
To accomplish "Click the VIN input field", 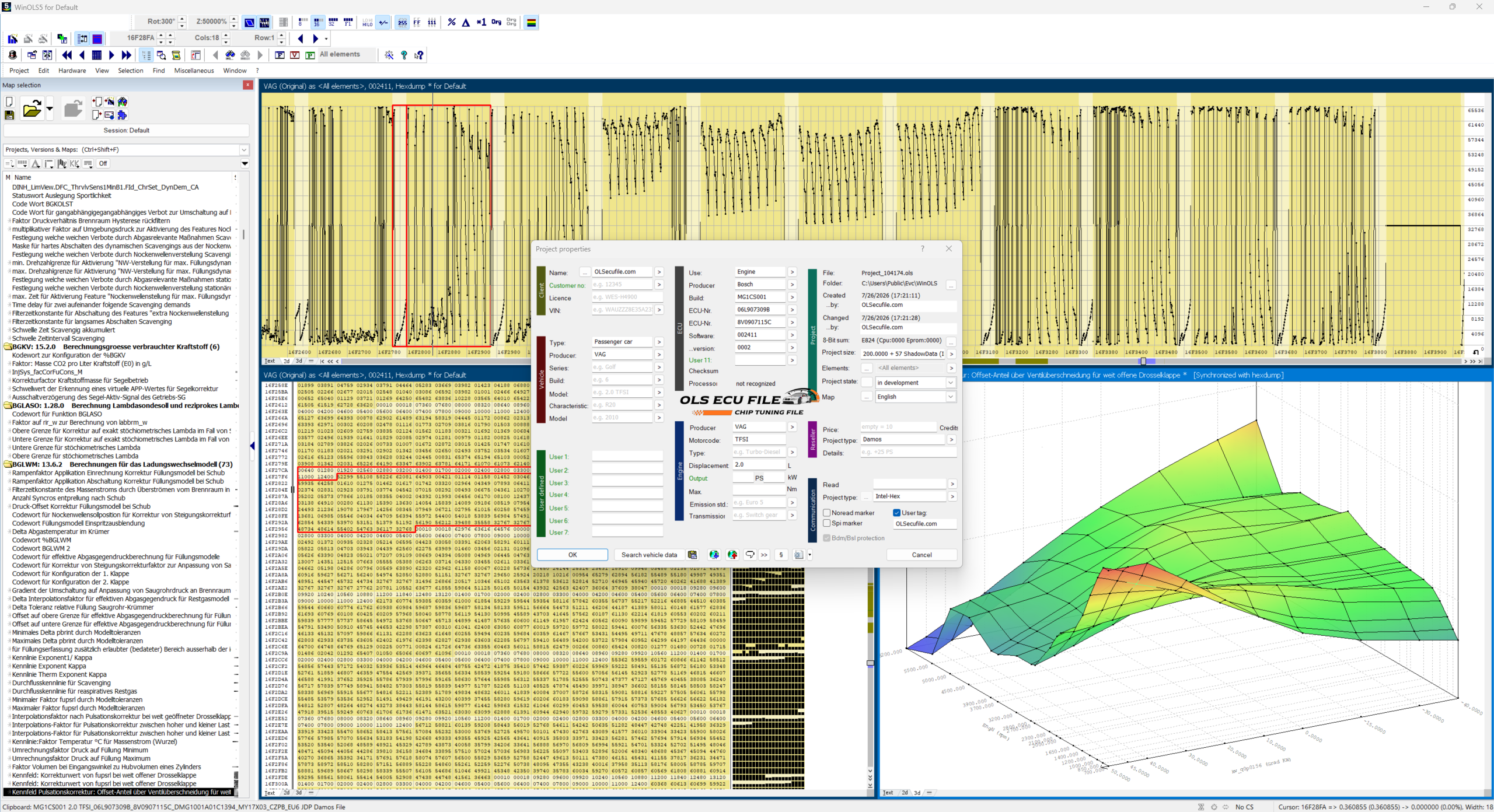I will tap(622, 310).
